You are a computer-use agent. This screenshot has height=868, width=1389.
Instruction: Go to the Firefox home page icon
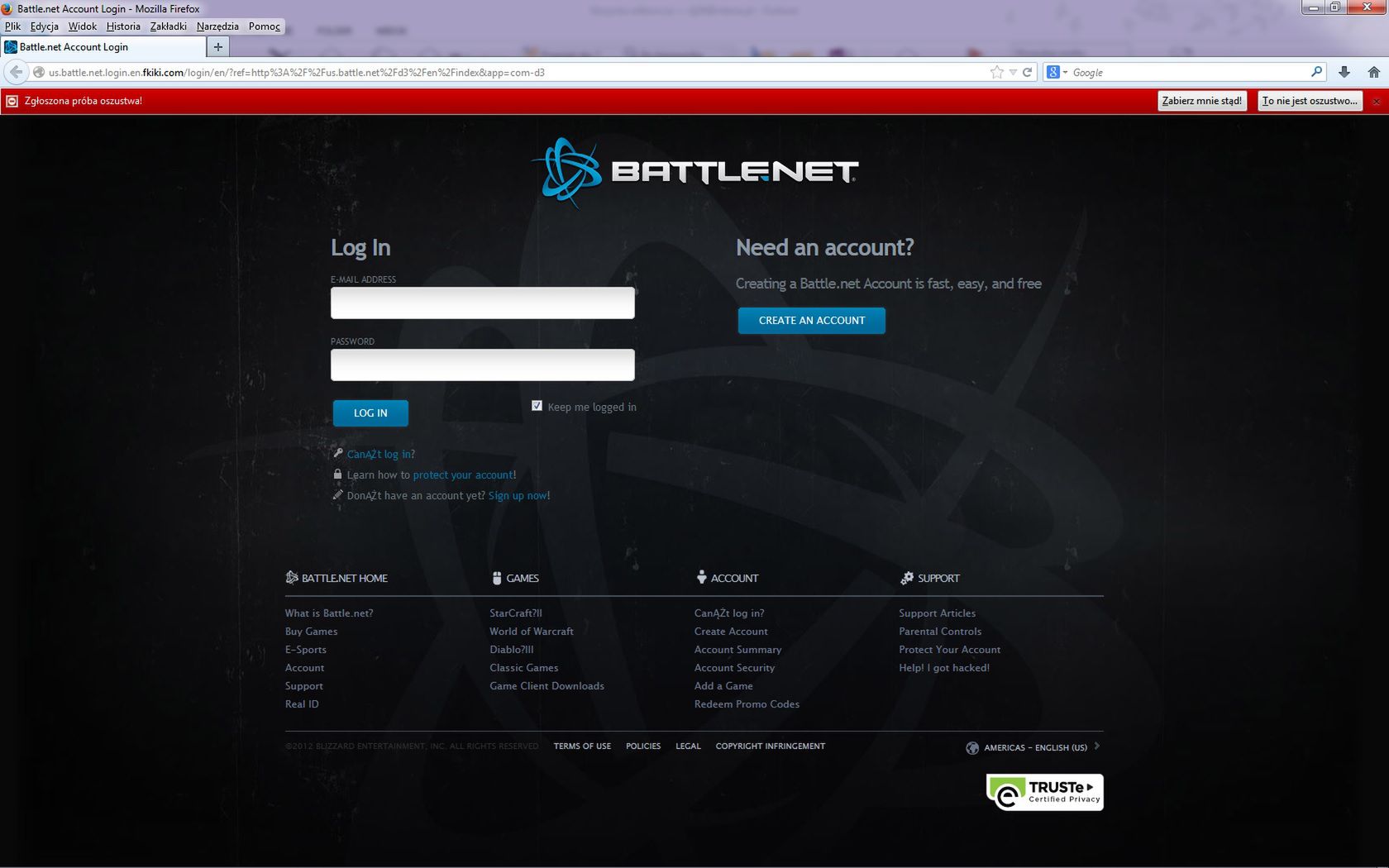pyautogui.click(x=1374, y=72)
